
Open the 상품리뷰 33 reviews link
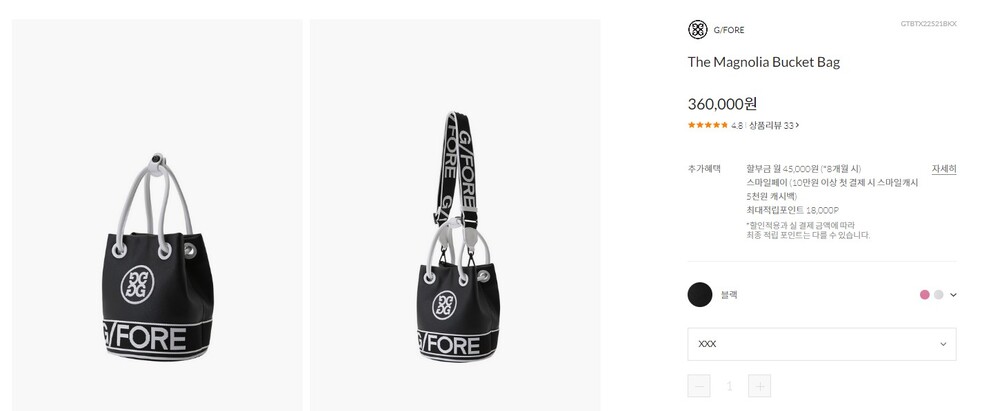[771, 125]
